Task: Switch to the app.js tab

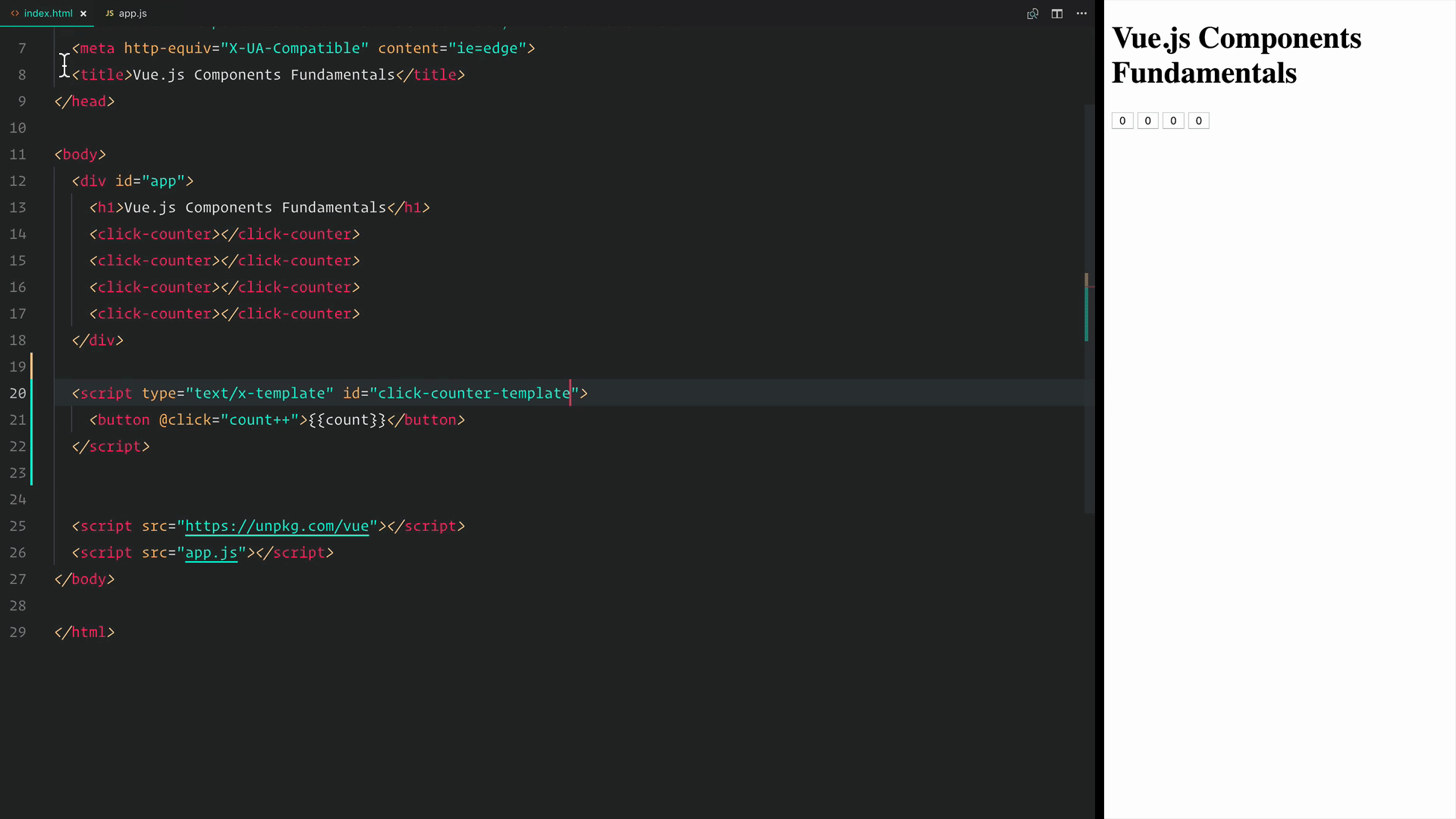Action: (x=126, y=14)
